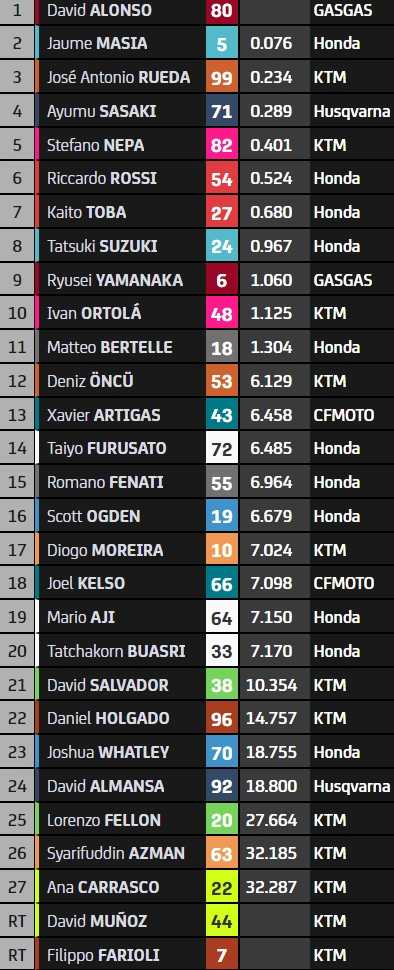The image size is (394, 970).
Task: Click position 9 cell for Yamanaka
Action: click(x=17, y=280)
